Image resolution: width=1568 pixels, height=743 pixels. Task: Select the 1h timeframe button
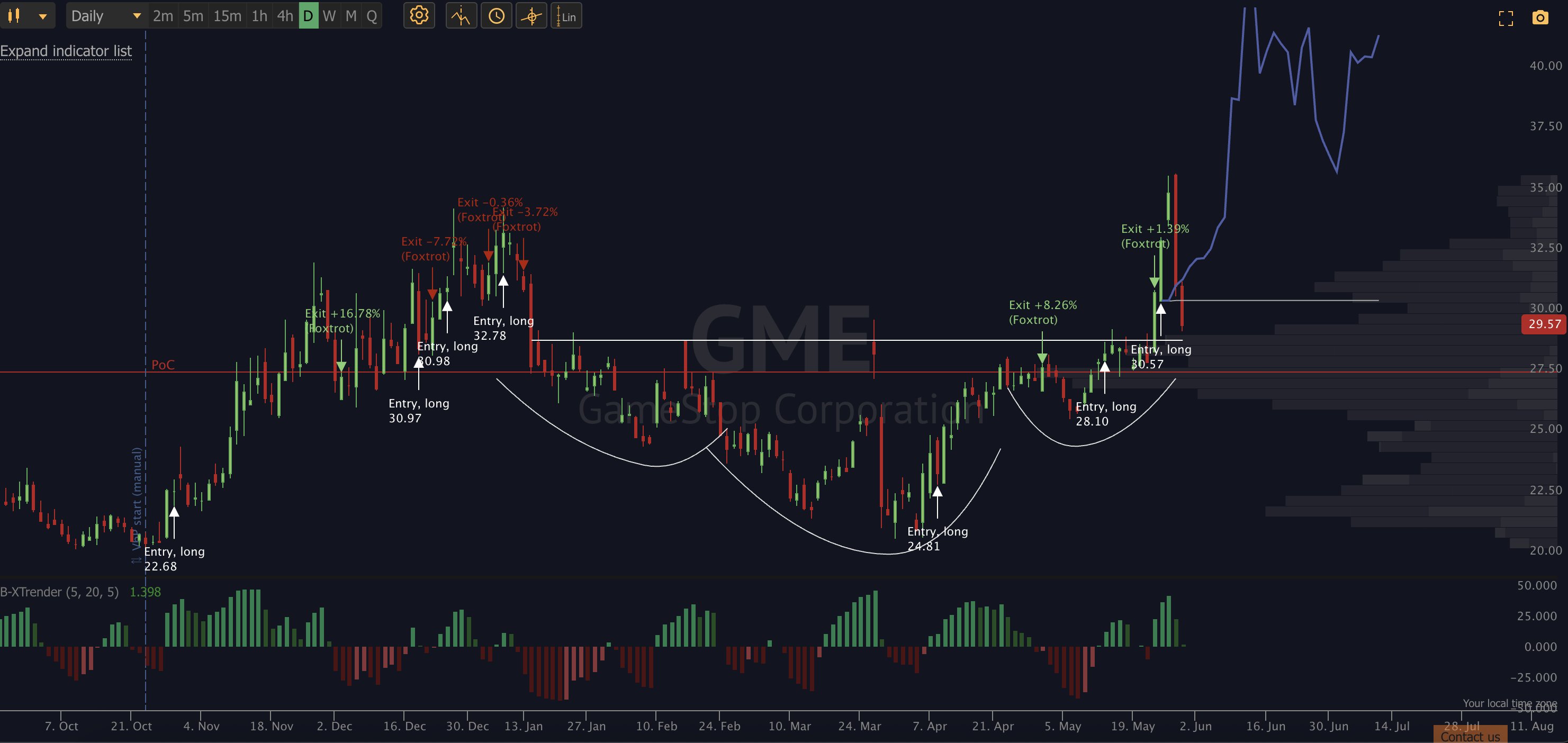[x=259, y=16]
